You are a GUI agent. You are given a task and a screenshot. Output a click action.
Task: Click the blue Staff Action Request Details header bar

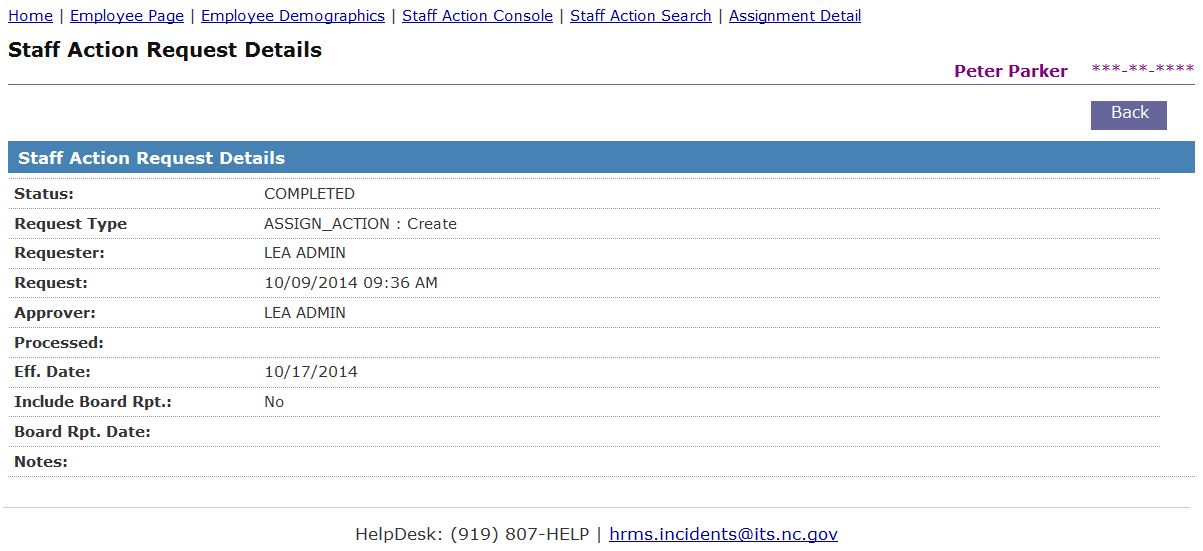tap(600, 158)
